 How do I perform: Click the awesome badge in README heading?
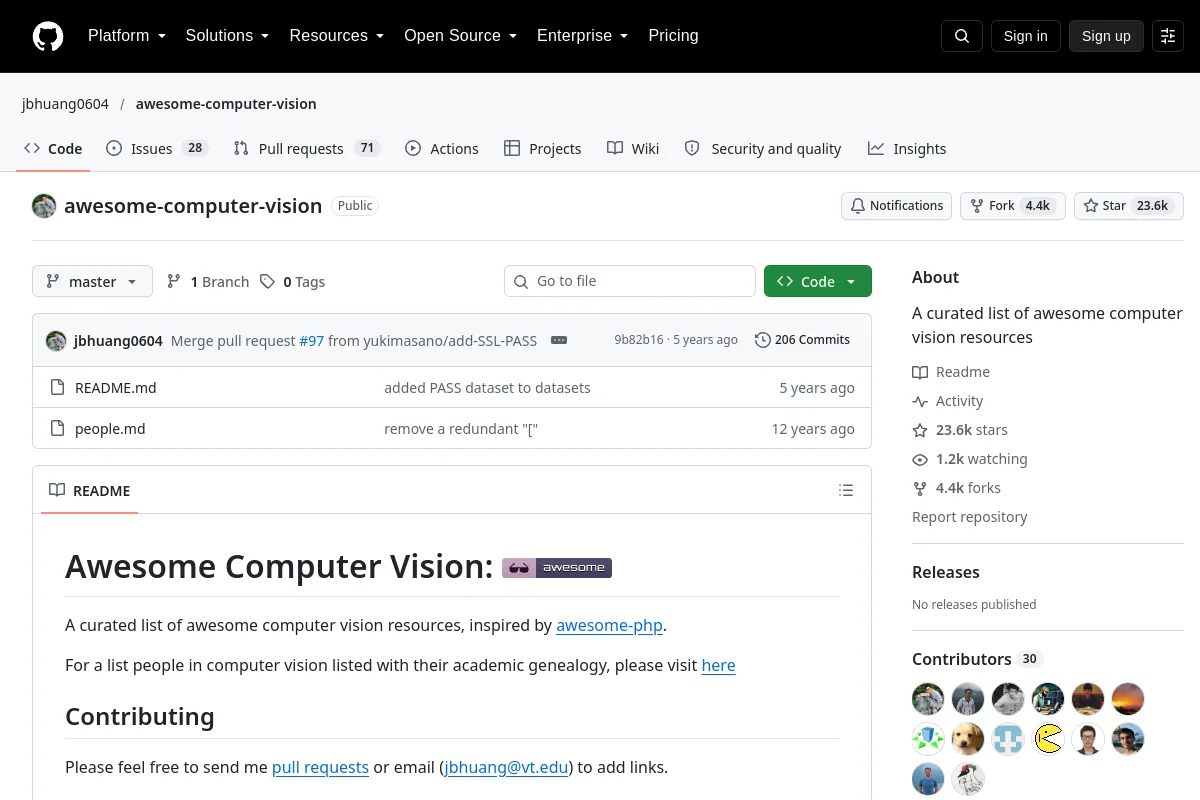pyautogui.click(x=557, y=567)
